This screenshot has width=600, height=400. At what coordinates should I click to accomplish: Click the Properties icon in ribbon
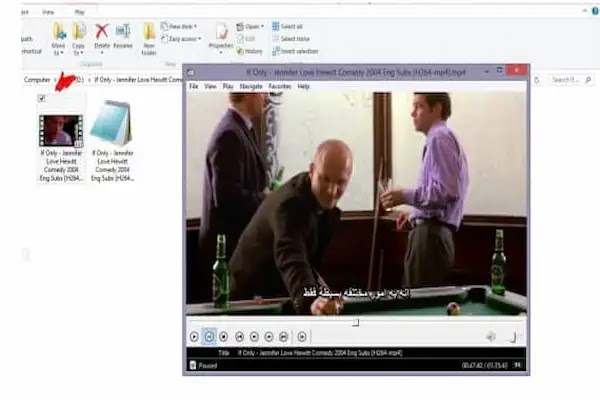[221, 31]
